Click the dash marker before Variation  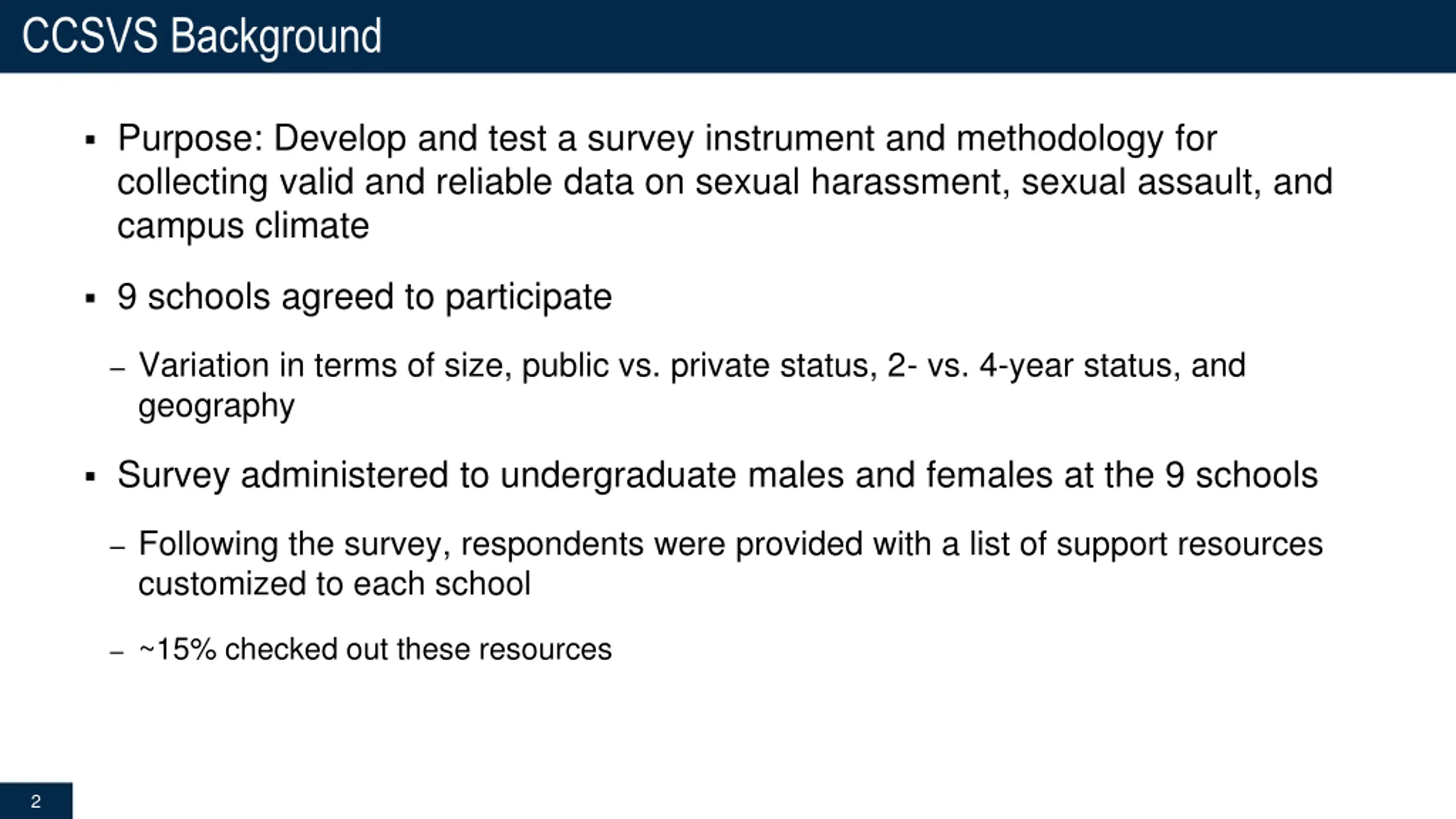tap(117, 370)
